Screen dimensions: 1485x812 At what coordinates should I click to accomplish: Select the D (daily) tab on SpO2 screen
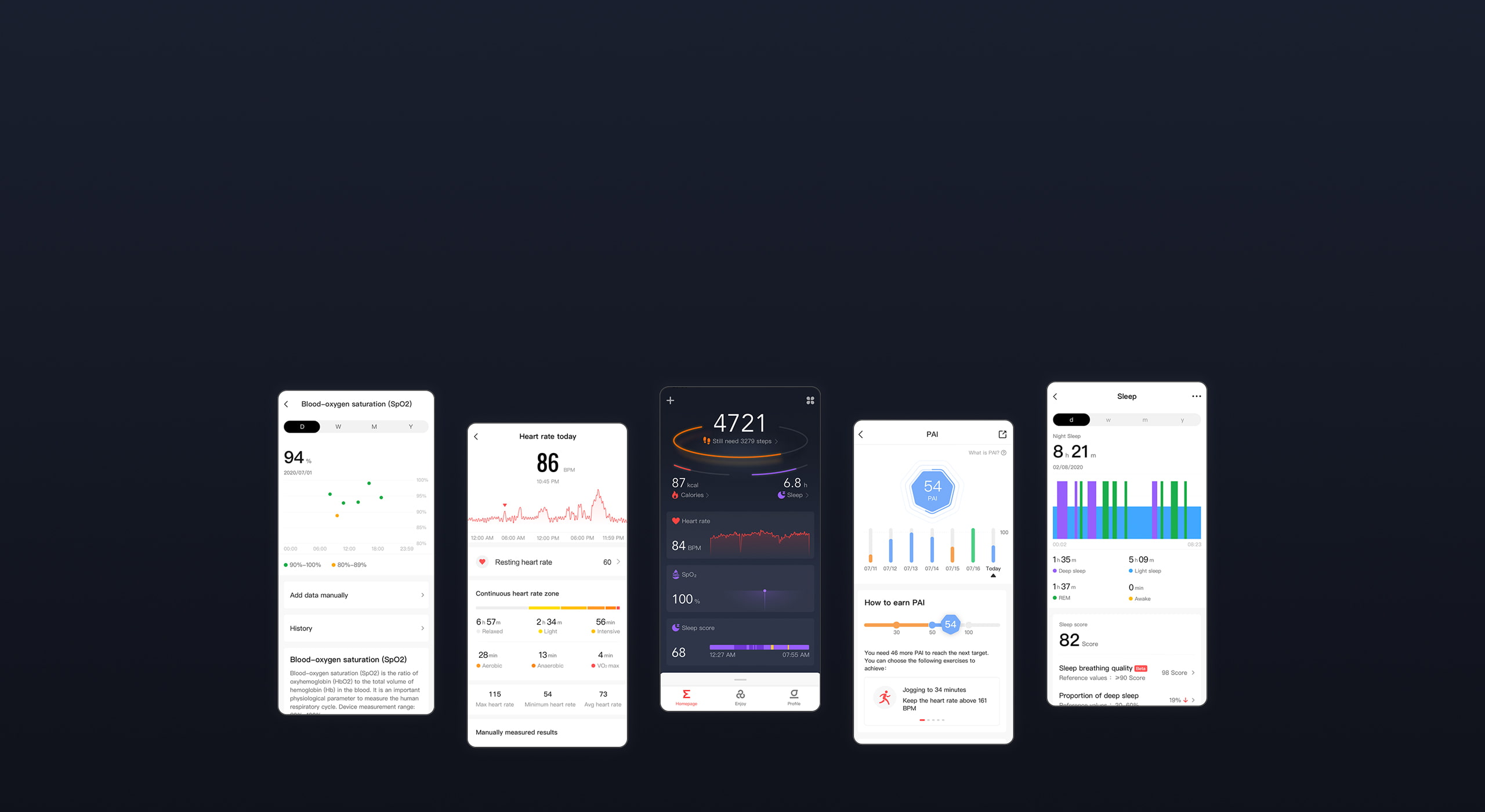[x=301, y=424]
